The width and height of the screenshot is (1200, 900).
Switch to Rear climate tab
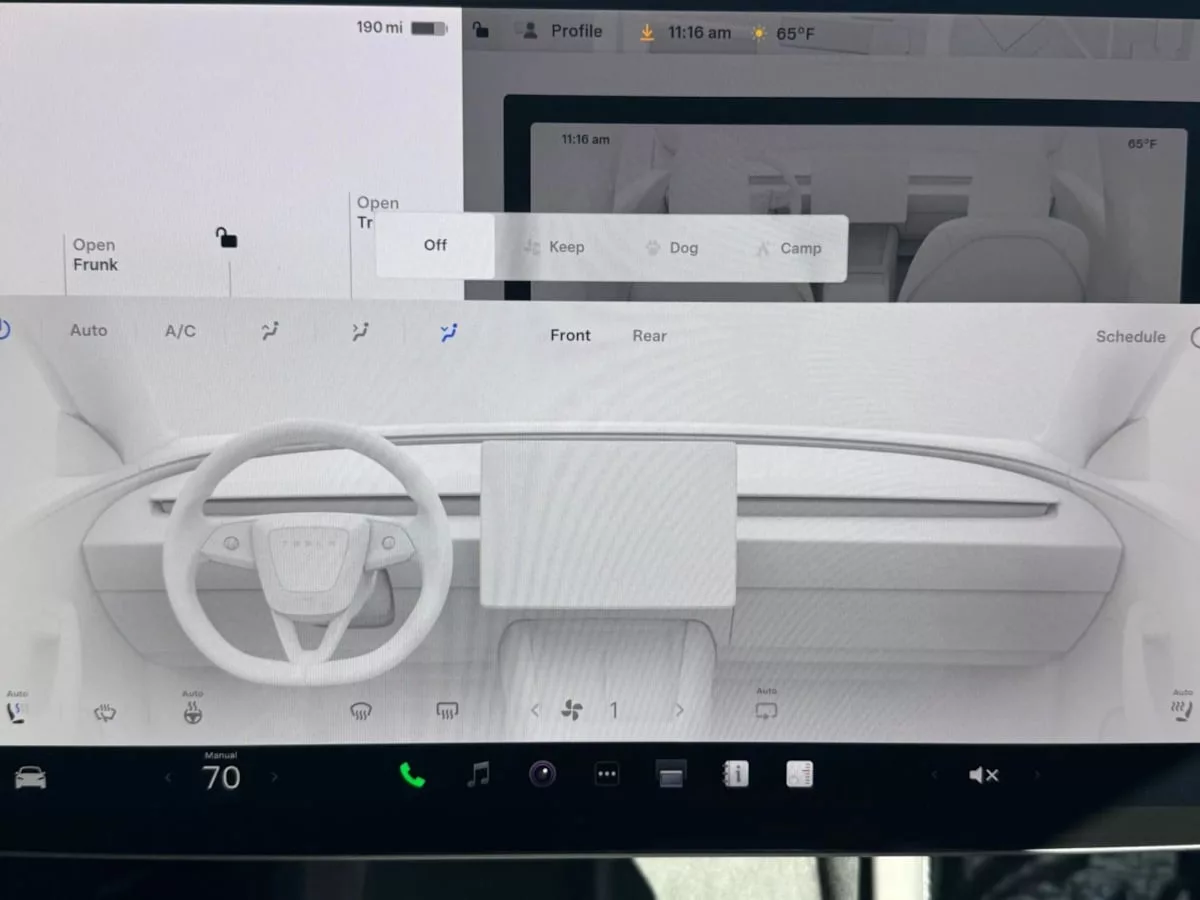(649, 336)
